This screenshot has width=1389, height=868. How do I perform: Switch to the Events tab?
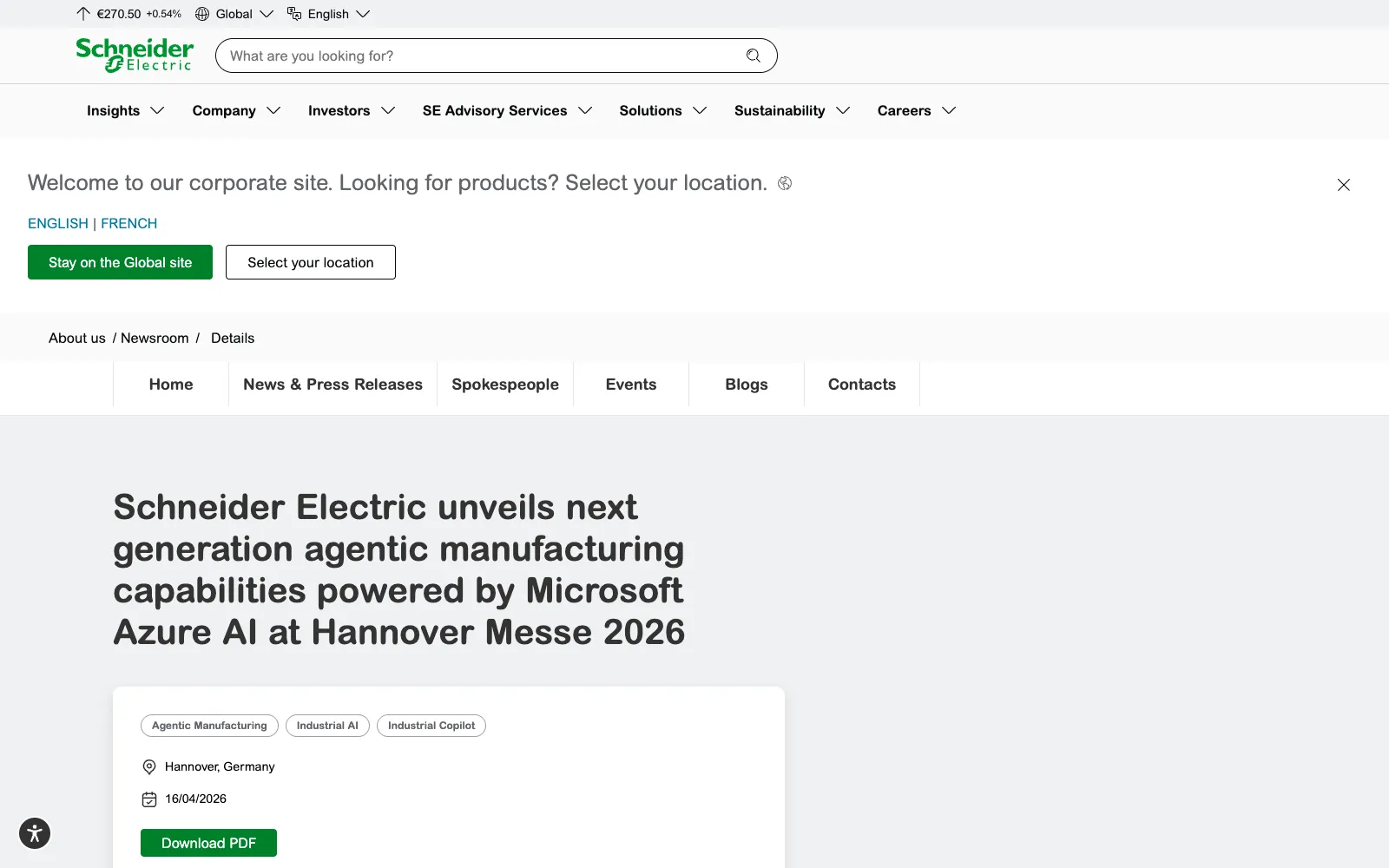click(631, 385)
